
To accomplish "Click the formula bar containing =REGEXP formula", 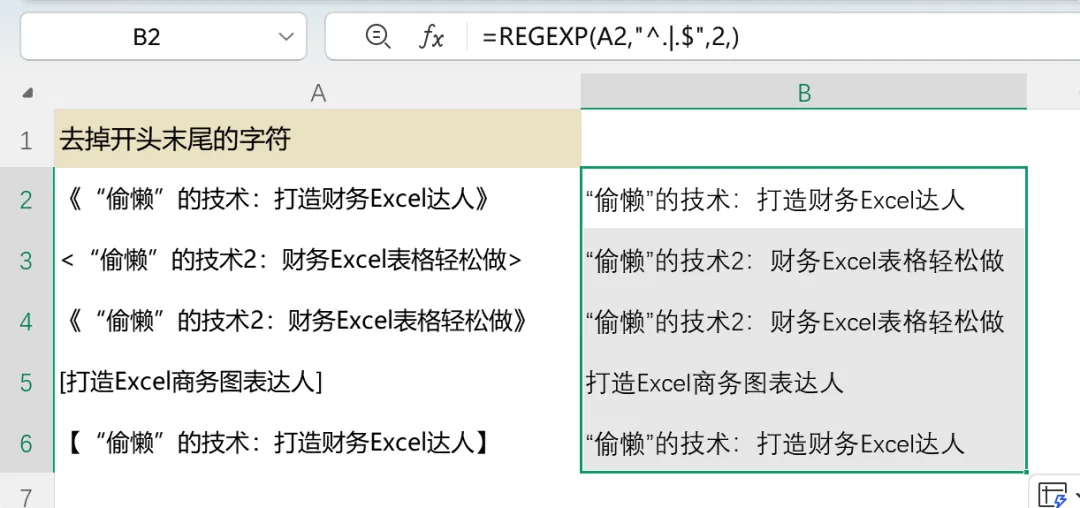I will coord(775,36).
